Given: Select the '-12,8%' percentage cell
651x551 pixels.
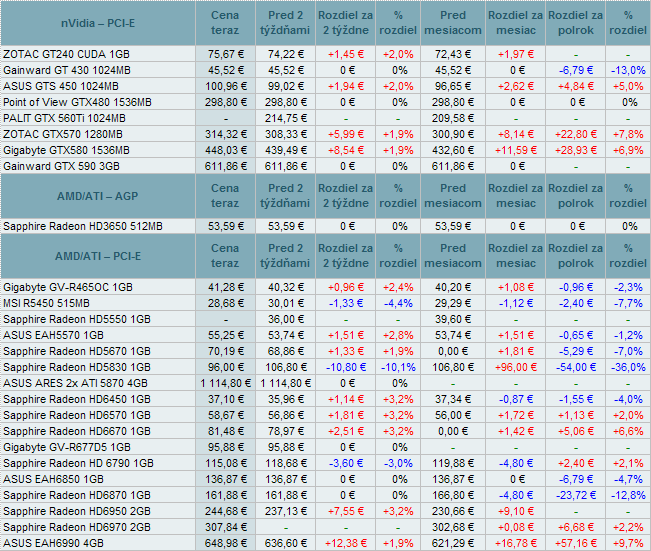Looking at the screenshot, I should (628, 495).
